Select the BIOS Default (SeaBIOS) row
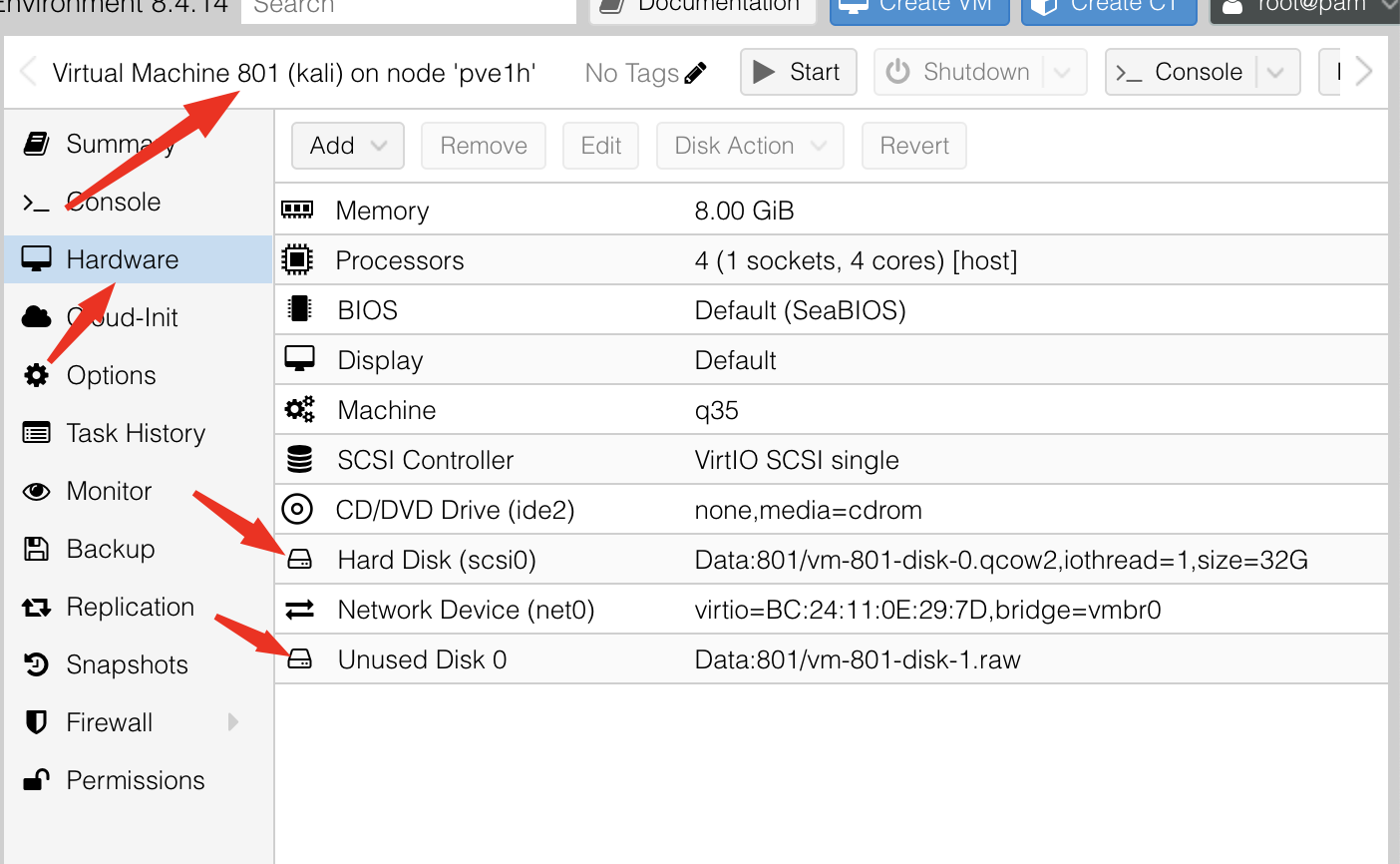 tap(800, 310)
